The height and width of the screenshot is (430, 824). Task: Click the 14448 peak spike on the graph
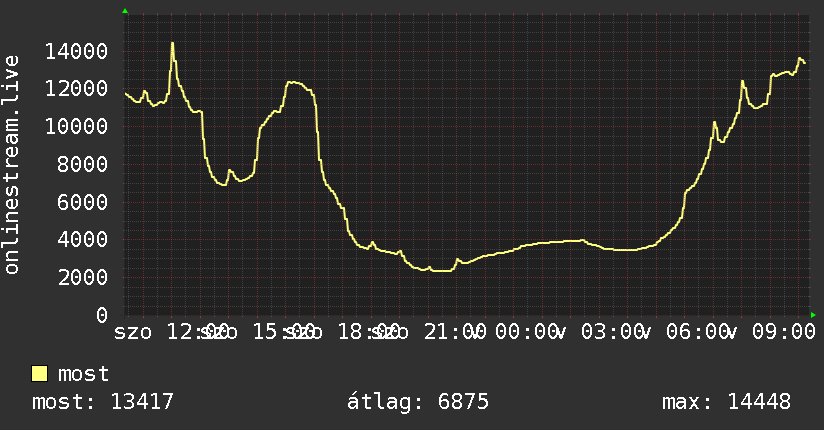(172, 45)
